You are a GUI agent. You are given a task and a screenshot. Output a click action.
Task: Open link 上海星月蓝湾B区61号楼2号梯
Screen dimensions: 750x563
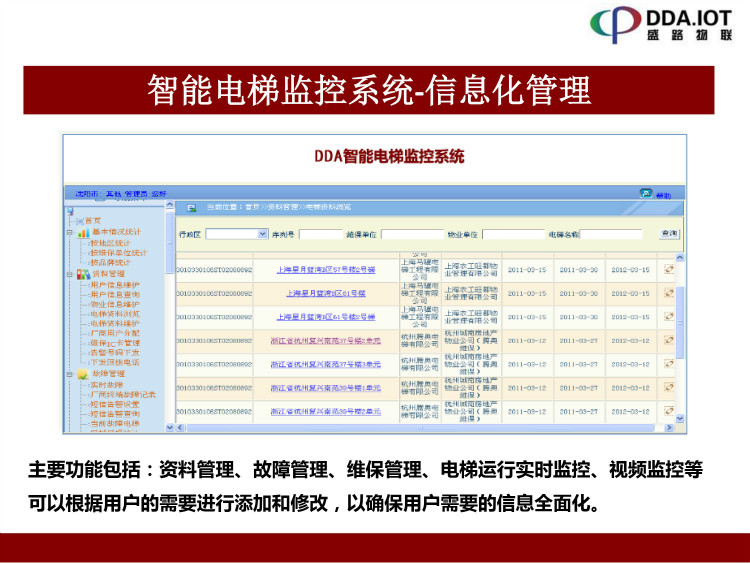click(x=326, y=317)
